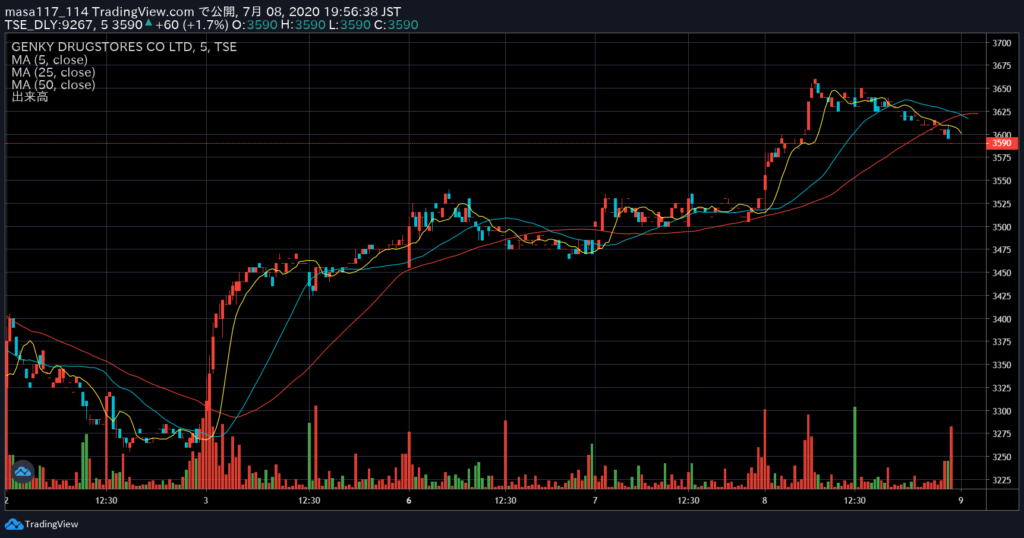Click the 3375 price axis label
Viewport: 1024px width, 538px height.
tap(1001, 342)
